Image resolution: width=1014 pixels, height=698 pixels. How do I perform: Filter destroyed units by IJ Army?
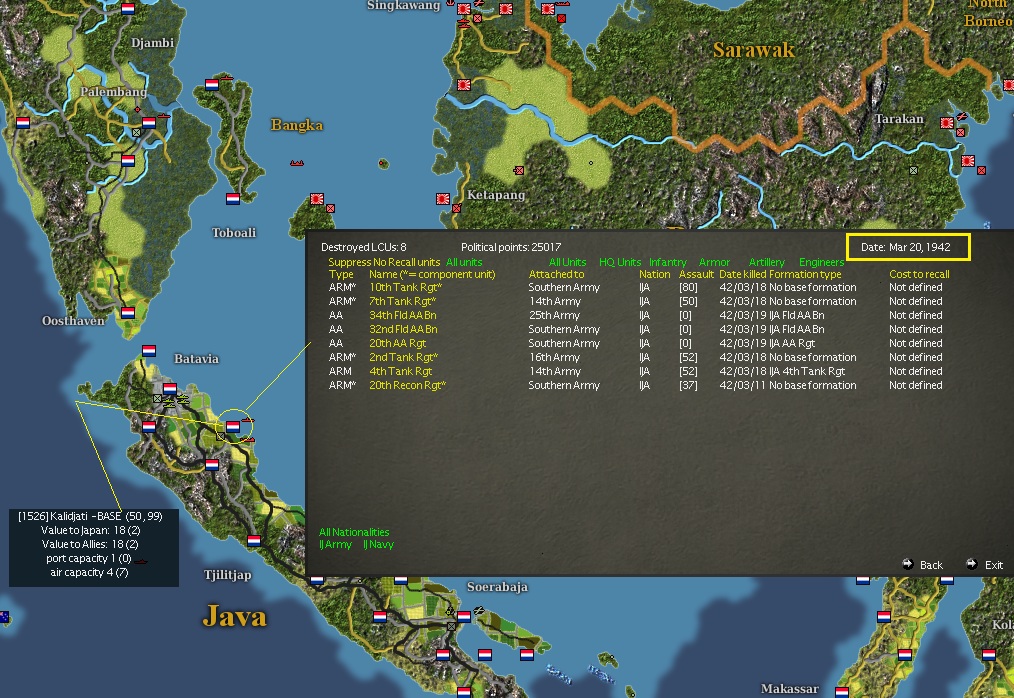pyautogui.click(x=336, y=544)
